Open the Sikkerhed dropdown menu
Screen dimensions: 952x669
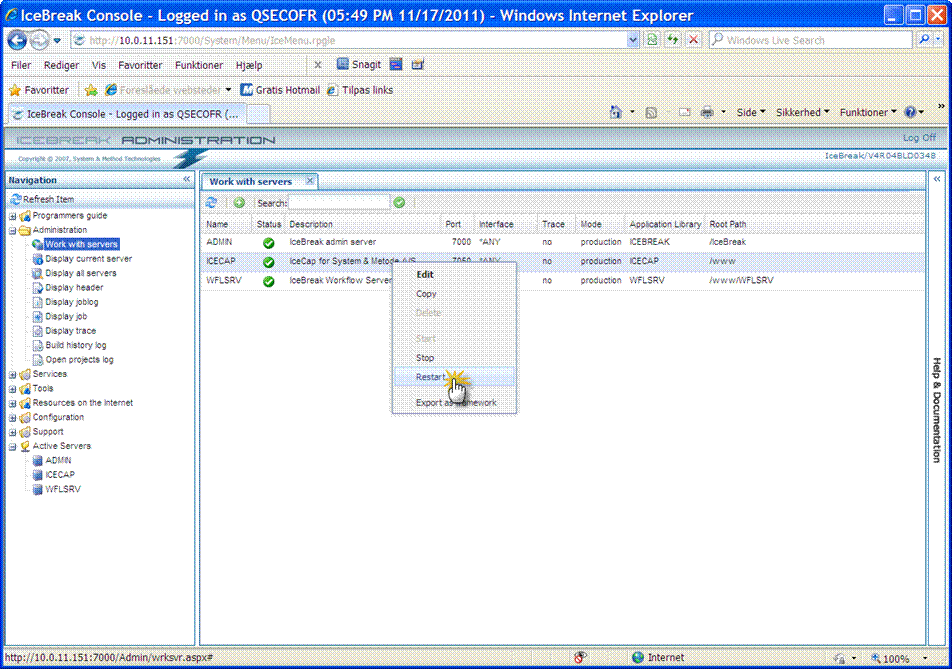(x=803, y=112)
